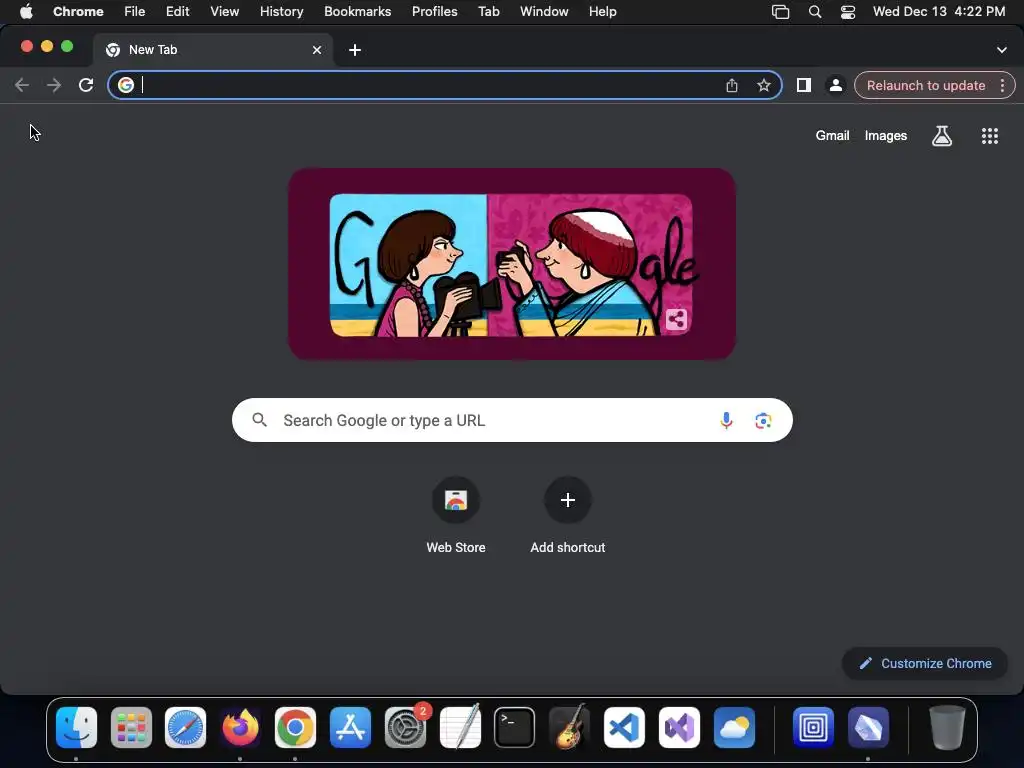Open the Gmail link
This screenshot has height=768, width=1024.
pos(833,136)
